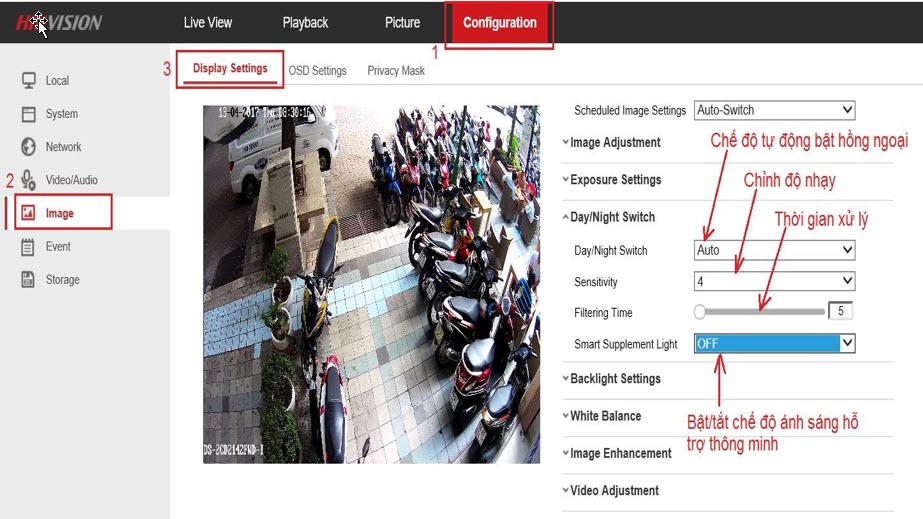Open the OSD Settings tab

(317, 71)
